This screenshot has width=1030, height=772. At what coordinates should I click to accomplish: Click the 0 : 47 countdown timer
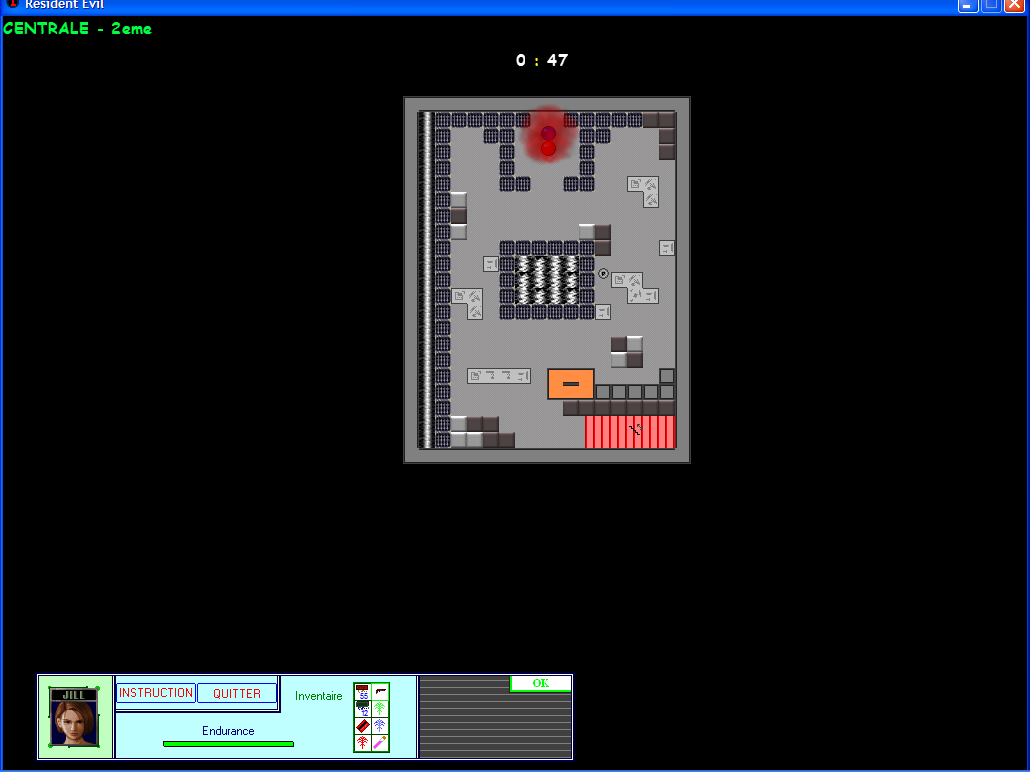(x=542, y=60)
